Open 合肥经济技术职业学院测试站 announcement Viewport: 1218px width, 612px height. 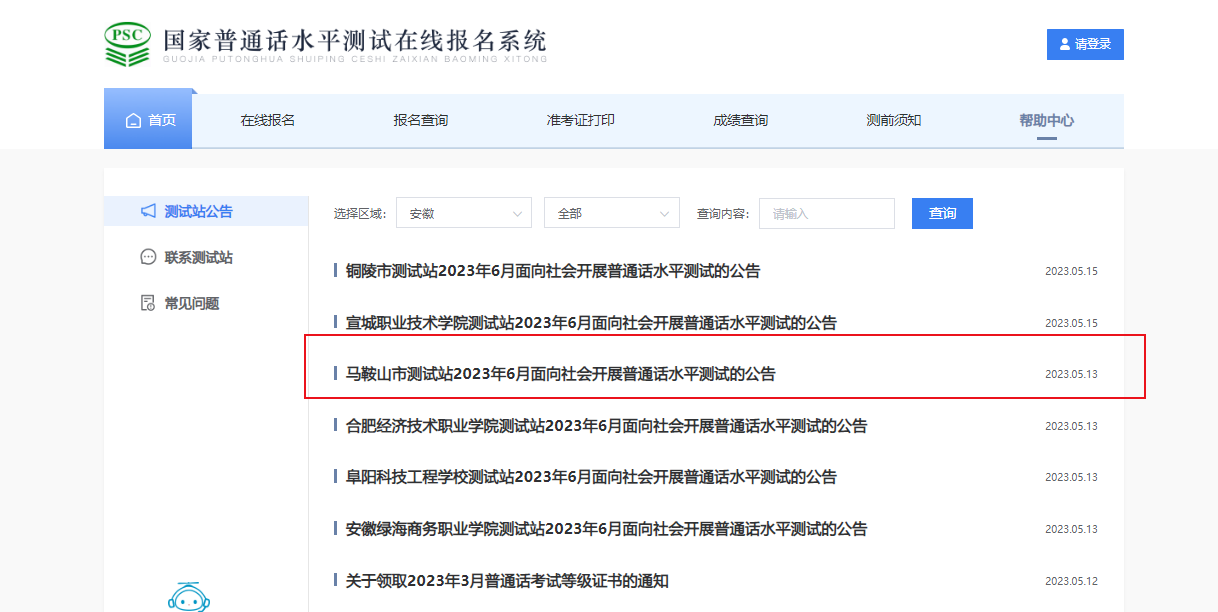tap(606, 426)
